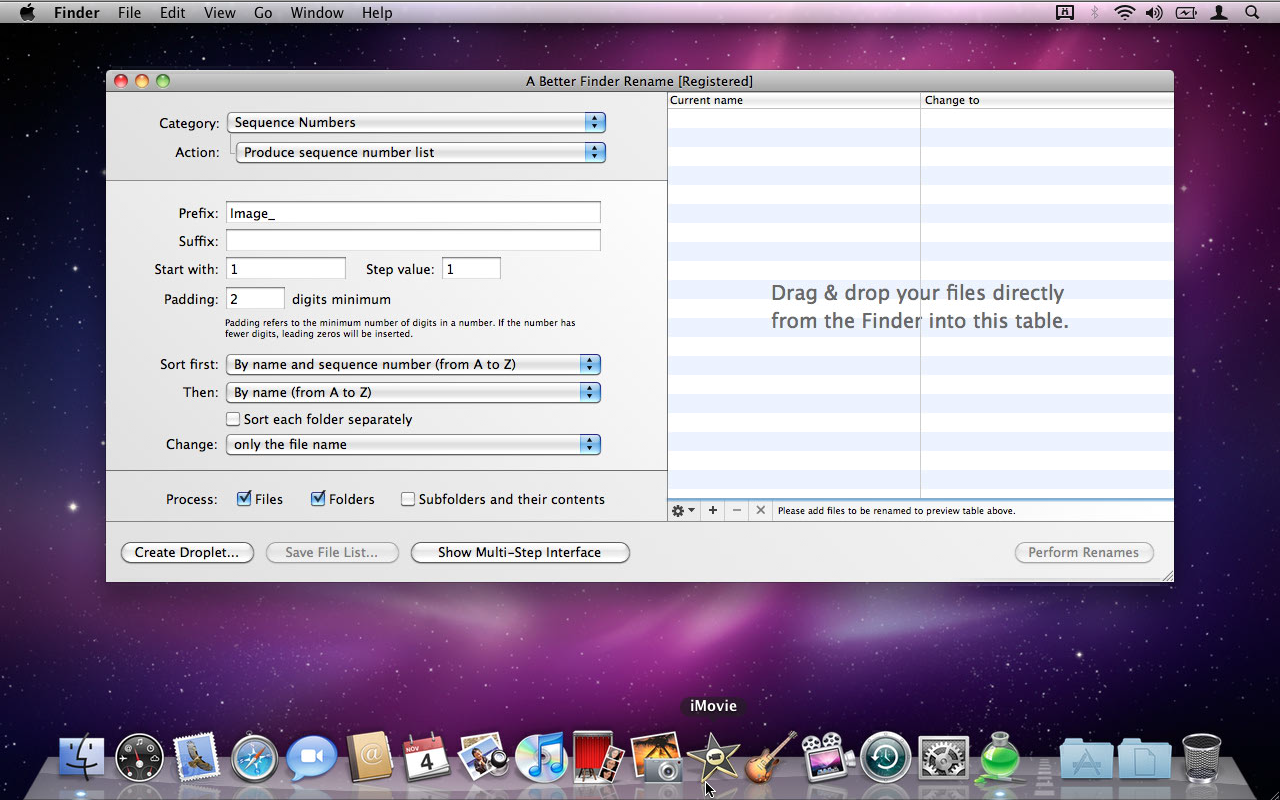Uncheck the Folders process checkbox
This screenshot has width=1280, height=800.
pyautogui.click(x=318, y=498)
